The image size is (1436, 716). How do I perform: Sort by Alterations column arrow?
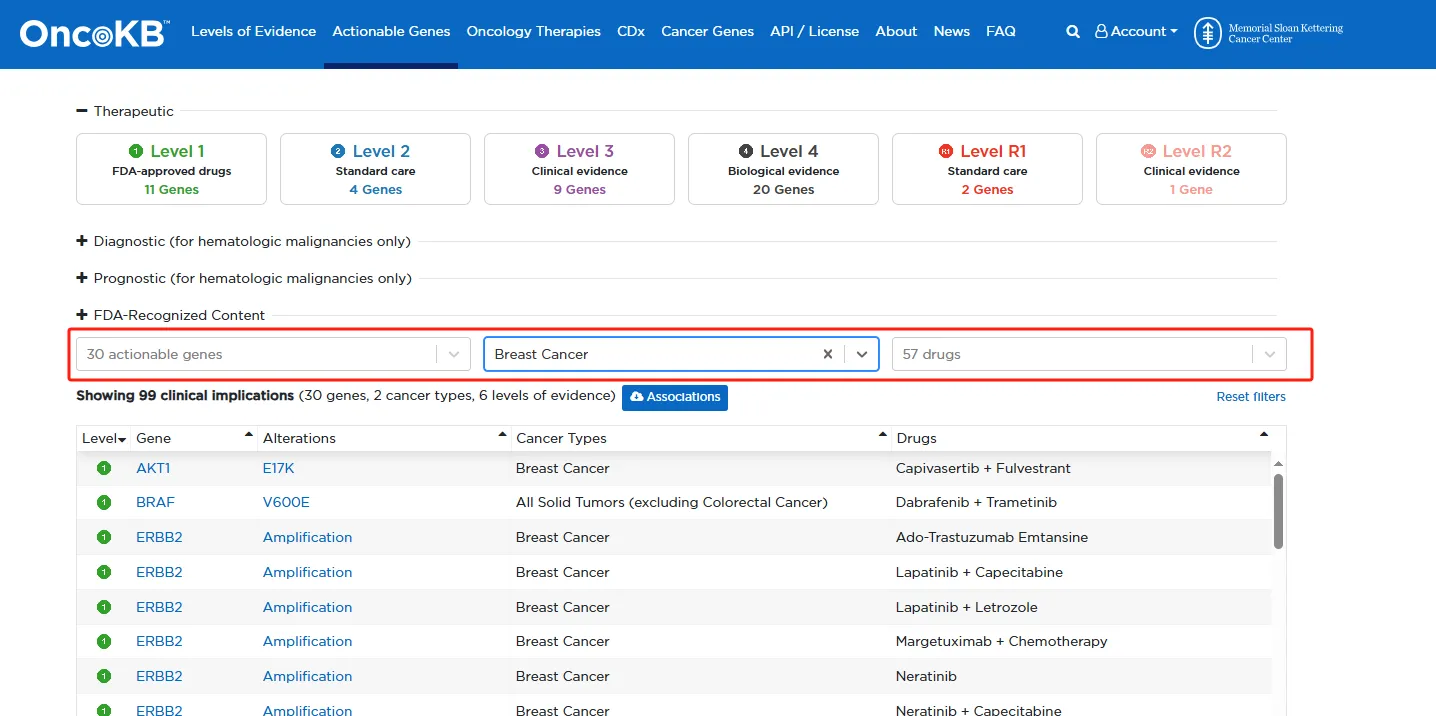502,435
